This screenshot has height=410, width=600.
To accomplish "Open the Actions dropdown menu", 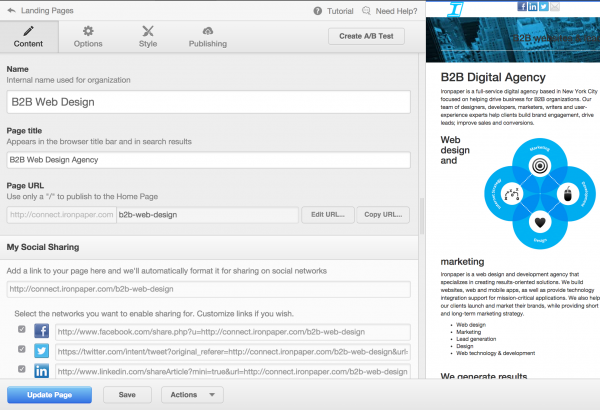I will [x=192, y=395].
